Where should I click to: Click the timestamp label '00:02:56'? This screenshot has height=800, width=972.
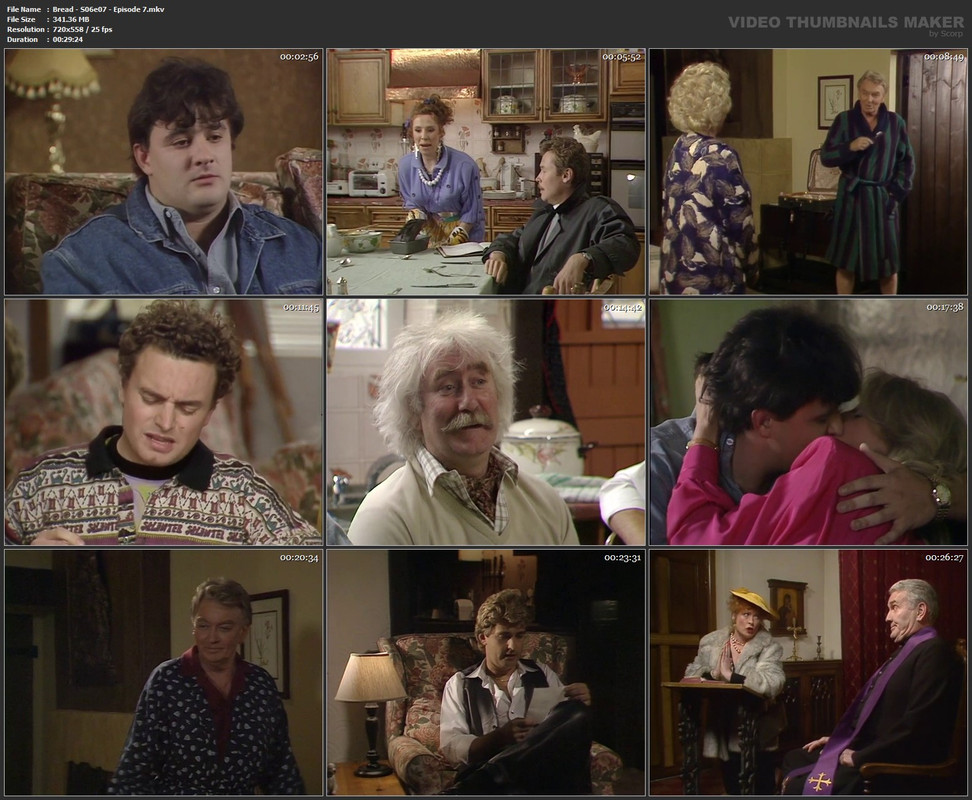coord(299,56)
